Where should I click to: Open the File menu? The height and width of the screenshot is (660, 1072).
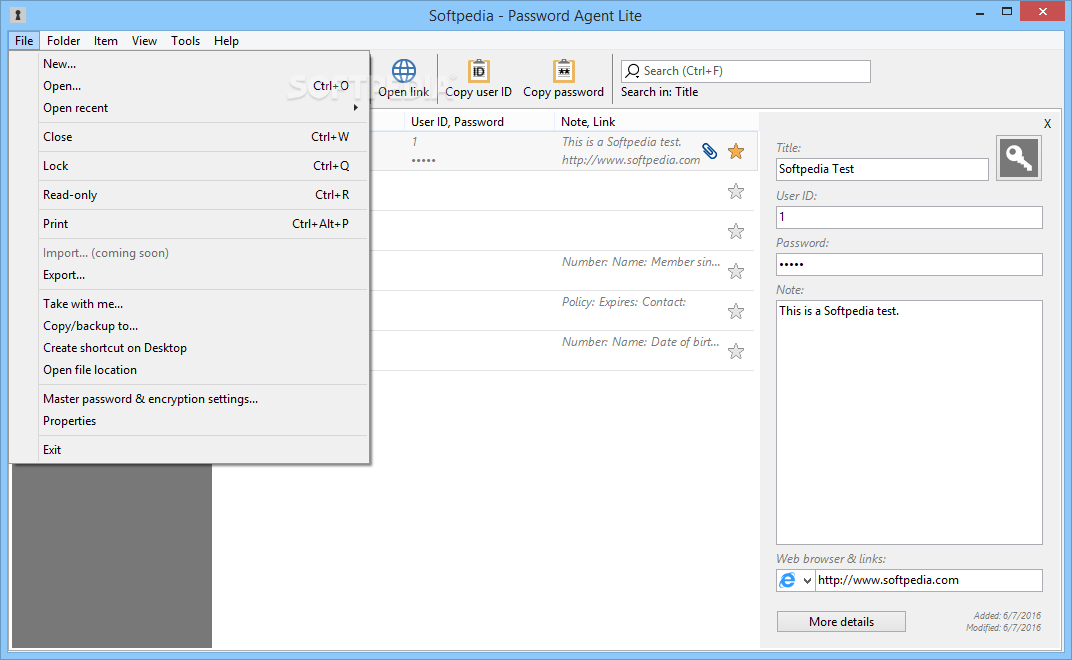24,40
